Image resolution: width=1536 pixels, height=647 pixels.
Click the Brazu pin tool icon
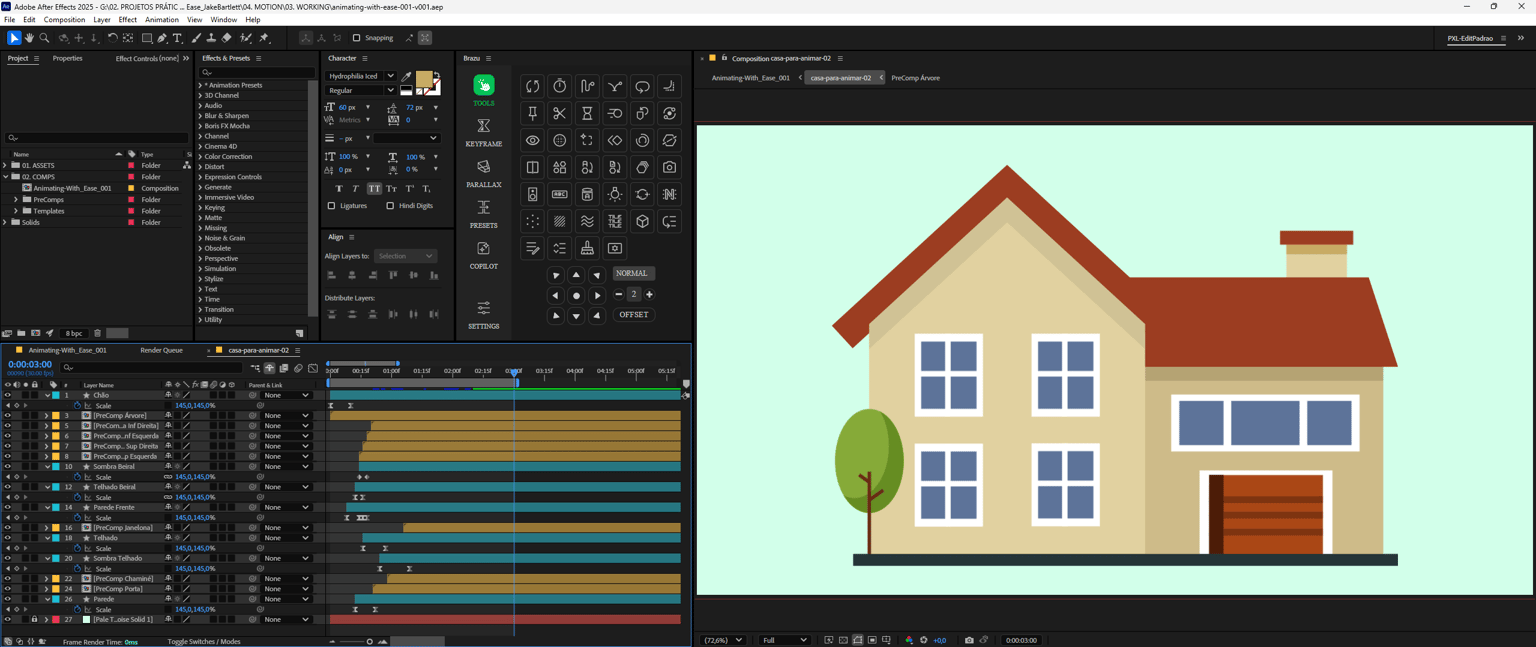click(x=533, y=113)
